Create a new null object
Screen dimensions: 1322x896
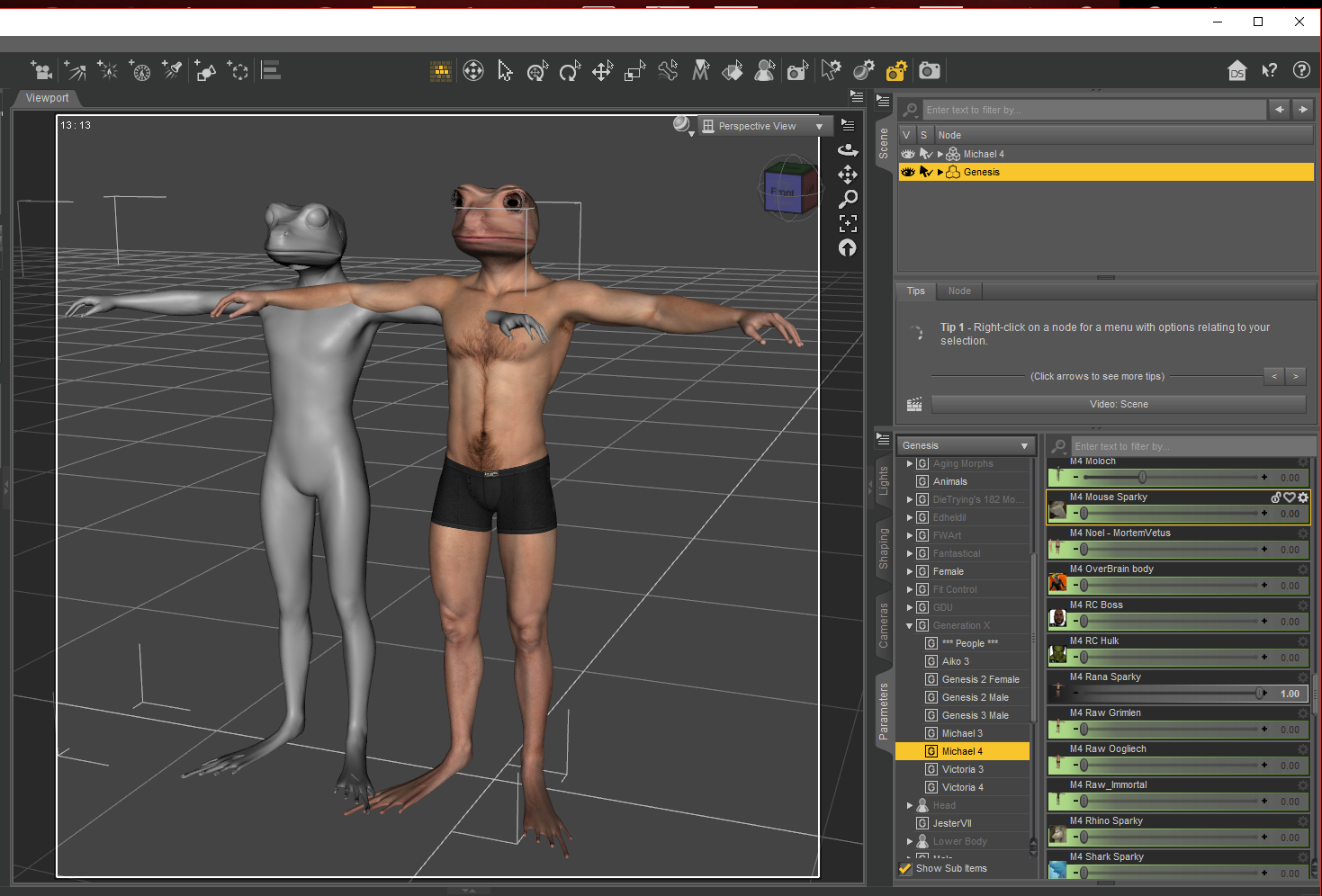pyautogui.click(x=238, y=70)
